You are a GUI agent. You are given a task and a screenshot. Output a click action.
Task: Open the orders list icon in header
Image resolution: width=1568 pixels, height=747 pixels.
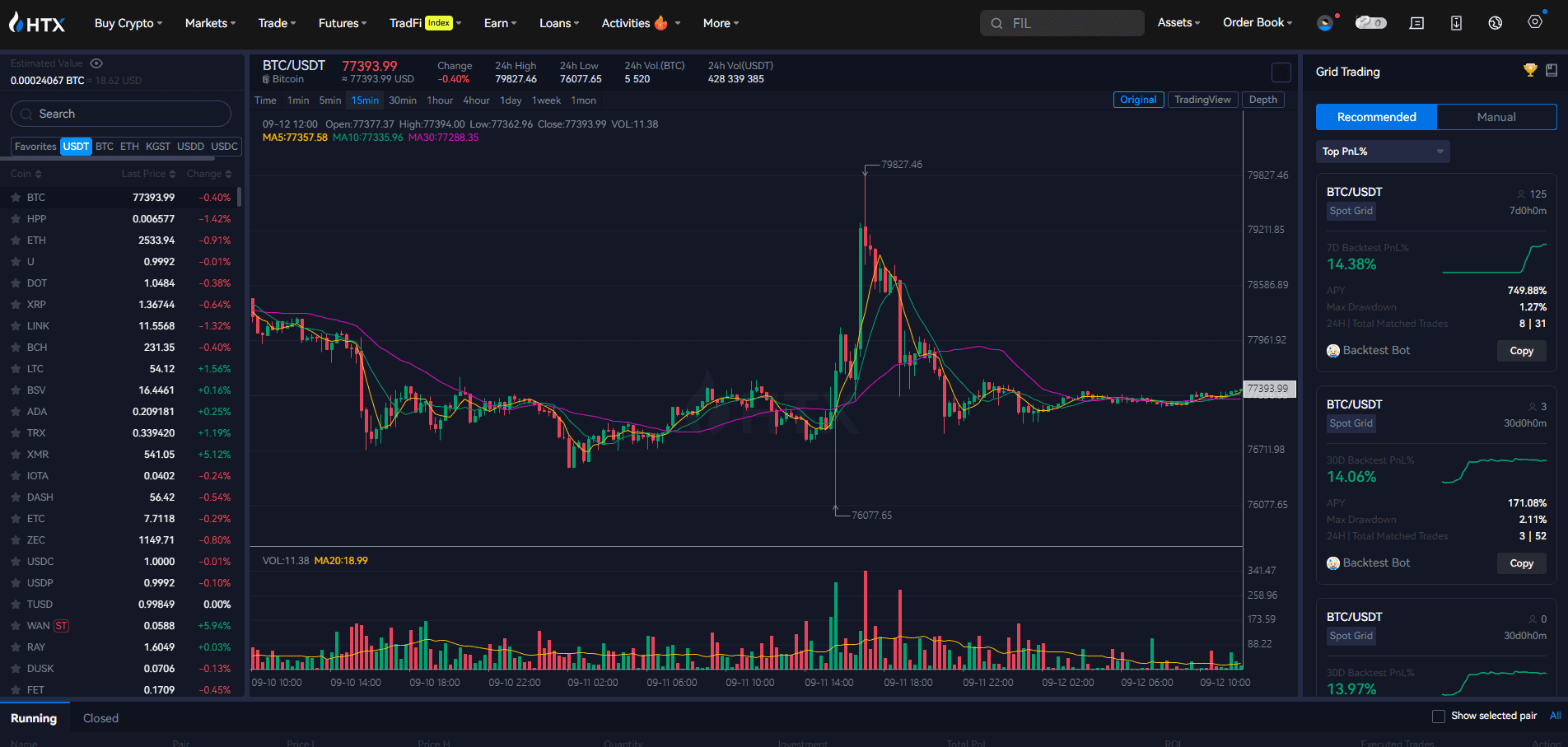(x=1416, y=23)
